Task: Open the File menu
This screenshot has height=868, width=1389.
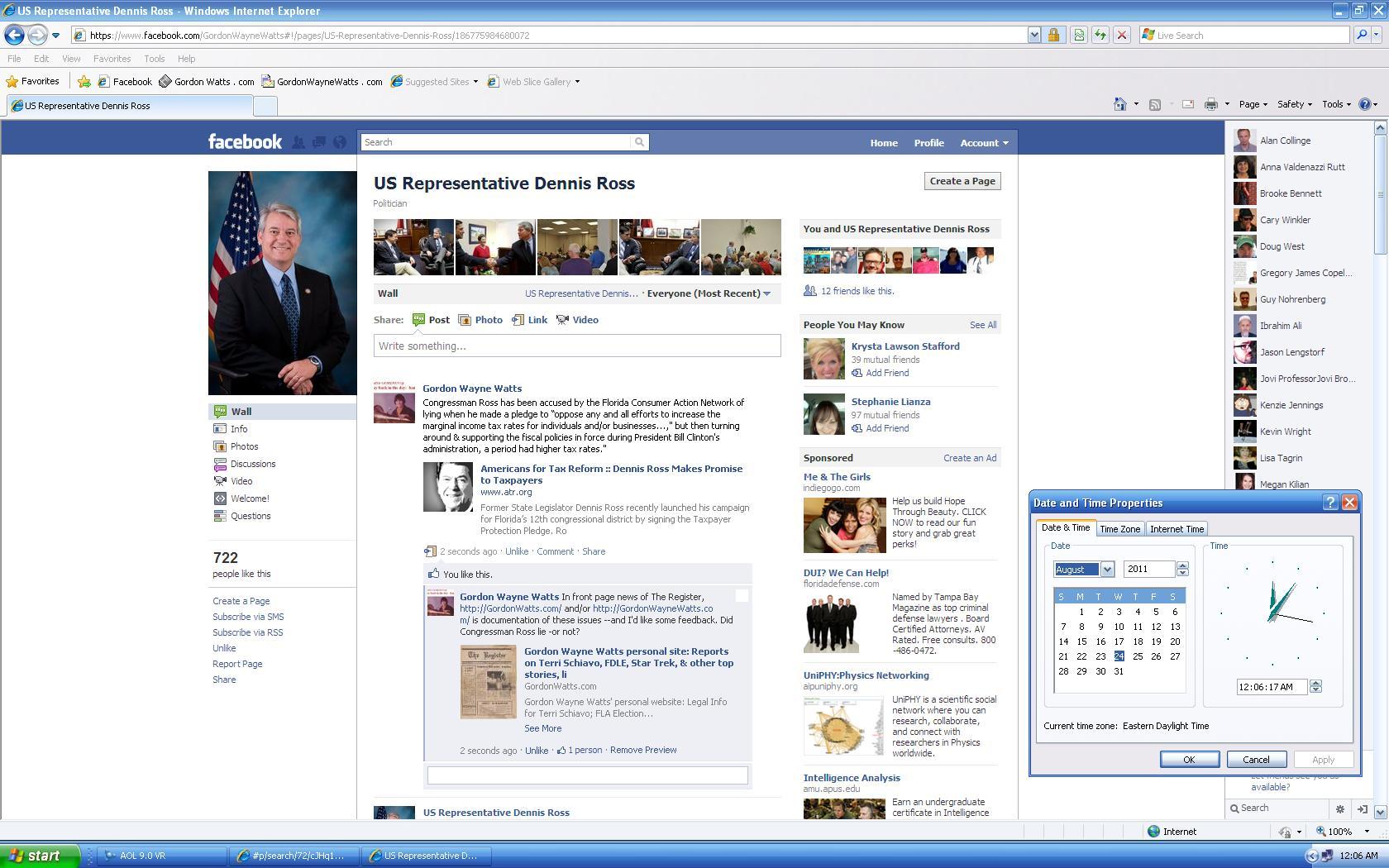Action: [14, 59]
